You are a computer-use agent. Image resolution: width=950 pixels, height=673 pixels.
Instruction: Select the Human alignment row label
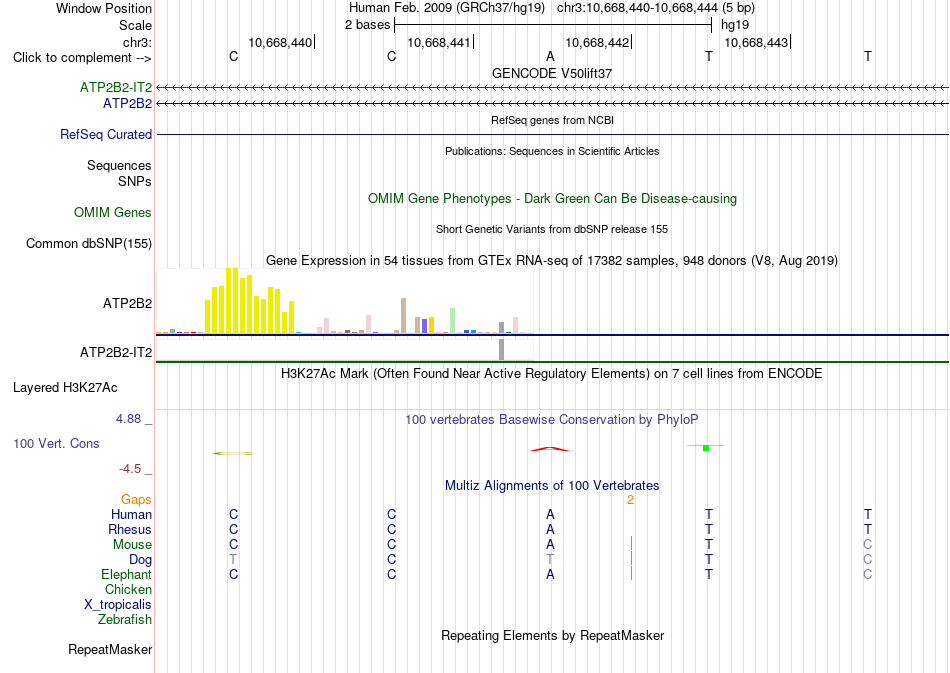click(x=131, y=514)
